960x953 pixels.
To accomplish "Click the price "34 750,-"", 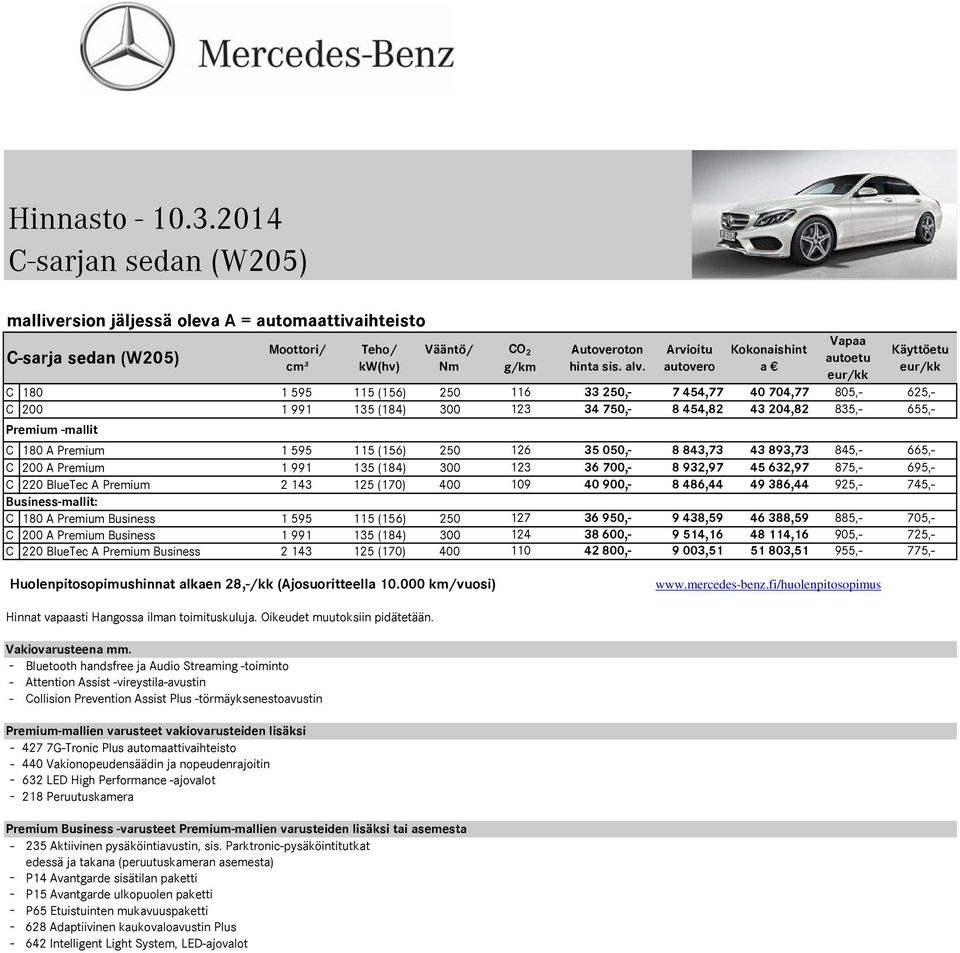I will (608, 409).
